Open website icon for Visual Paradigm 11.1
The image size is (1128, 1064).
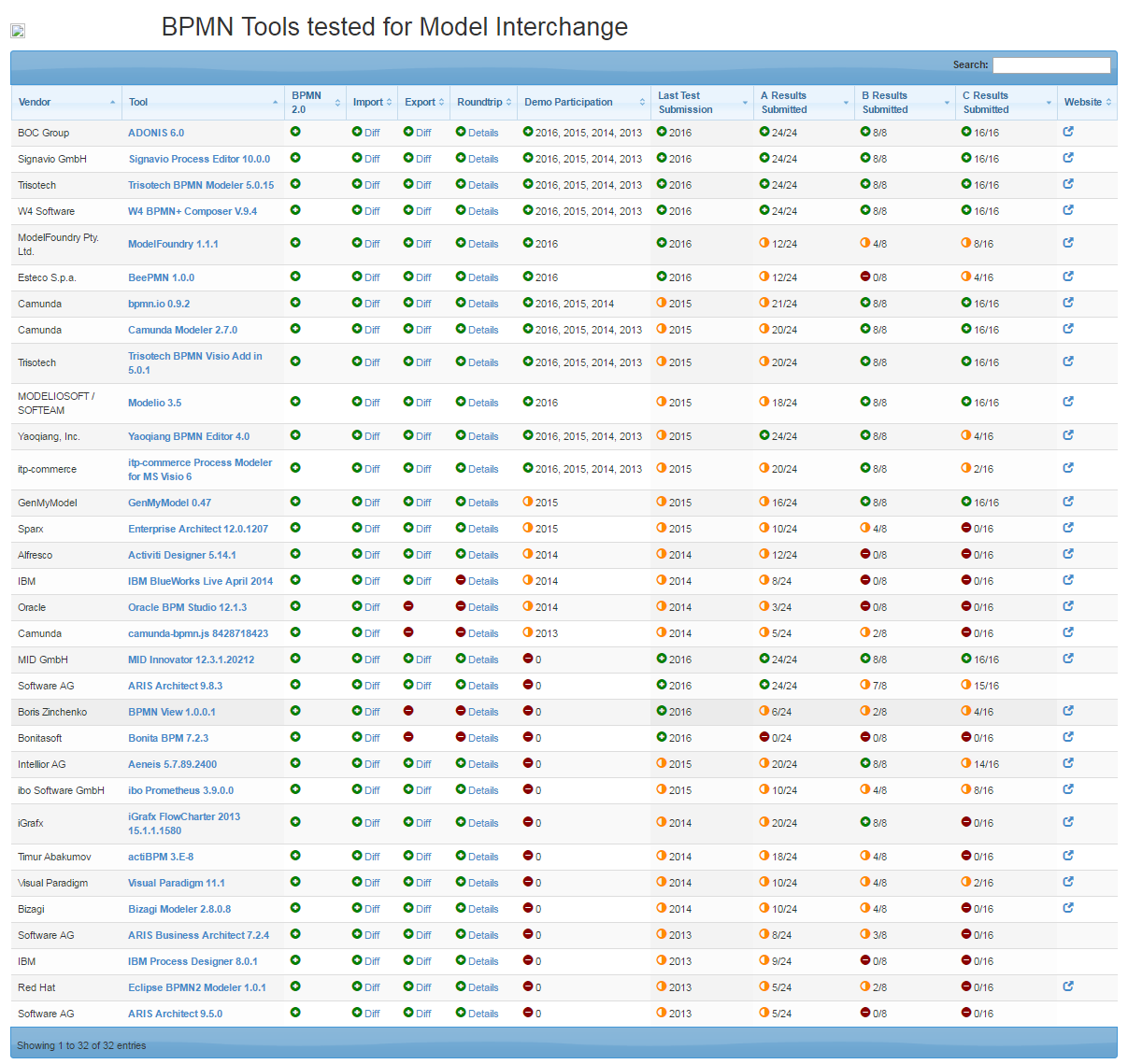point(1068,882)
